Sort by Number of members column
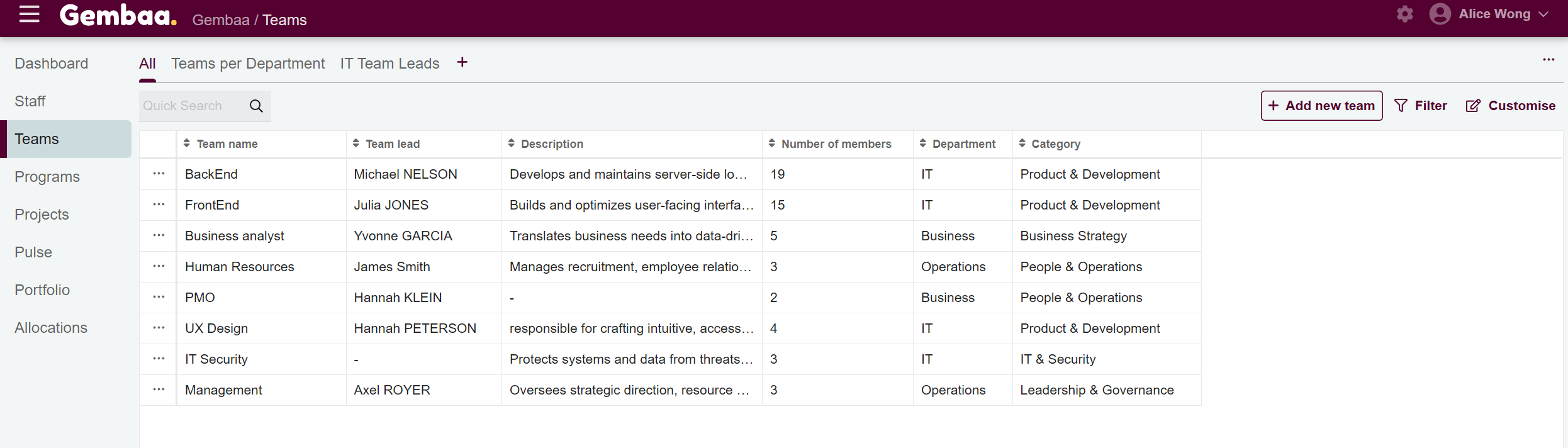This screenshot has width=1568, height=448. pyautogui.click(x=836, y=144)
